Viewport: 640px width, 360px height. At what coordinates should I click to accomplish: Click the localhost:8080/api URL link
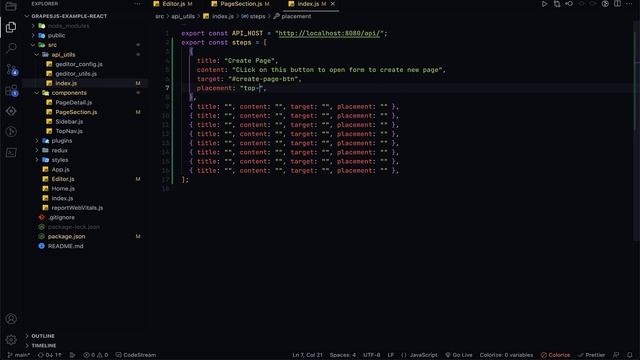(329, 33)
